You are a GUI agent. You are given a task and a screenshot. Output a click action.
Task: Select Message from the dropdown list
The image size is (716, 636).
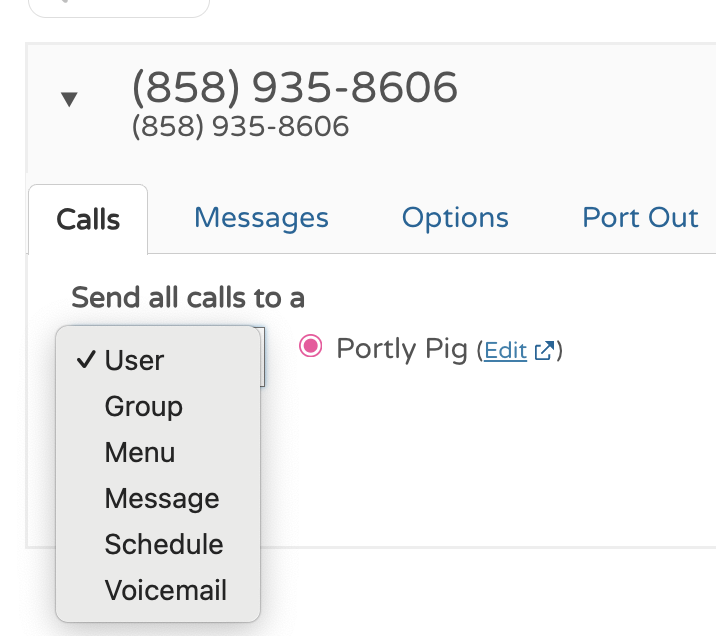pyautogui.click(x=162, y=498)
